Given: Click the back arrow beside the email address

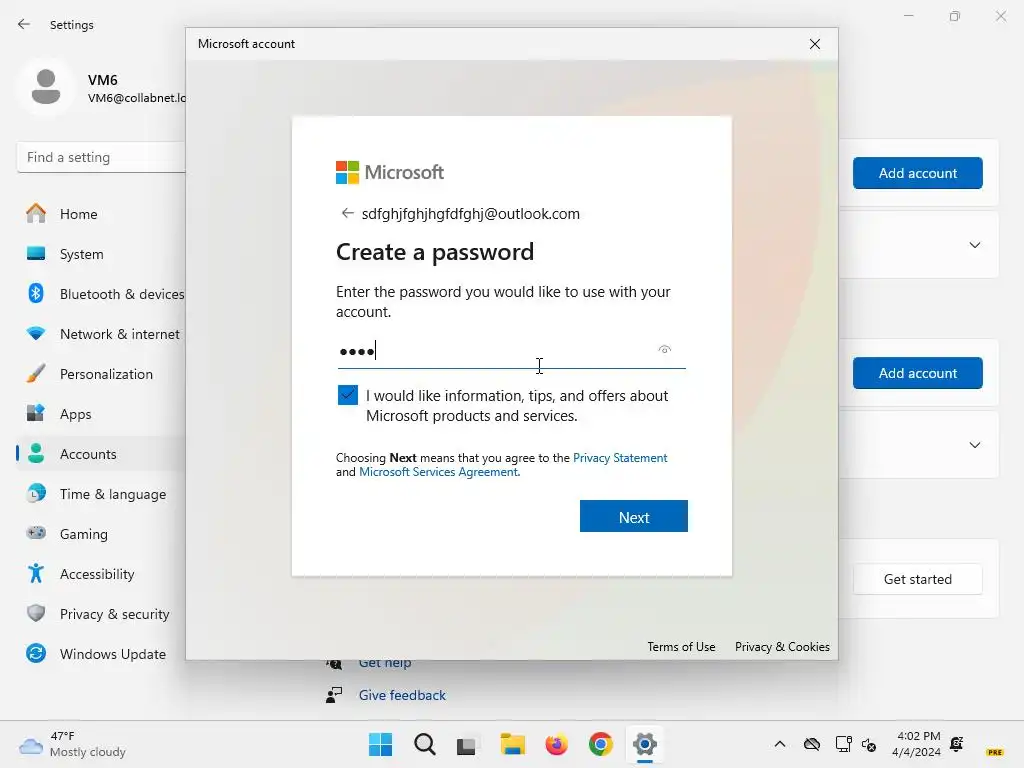Looking at the screenshot, I should (x=347, y=213).
